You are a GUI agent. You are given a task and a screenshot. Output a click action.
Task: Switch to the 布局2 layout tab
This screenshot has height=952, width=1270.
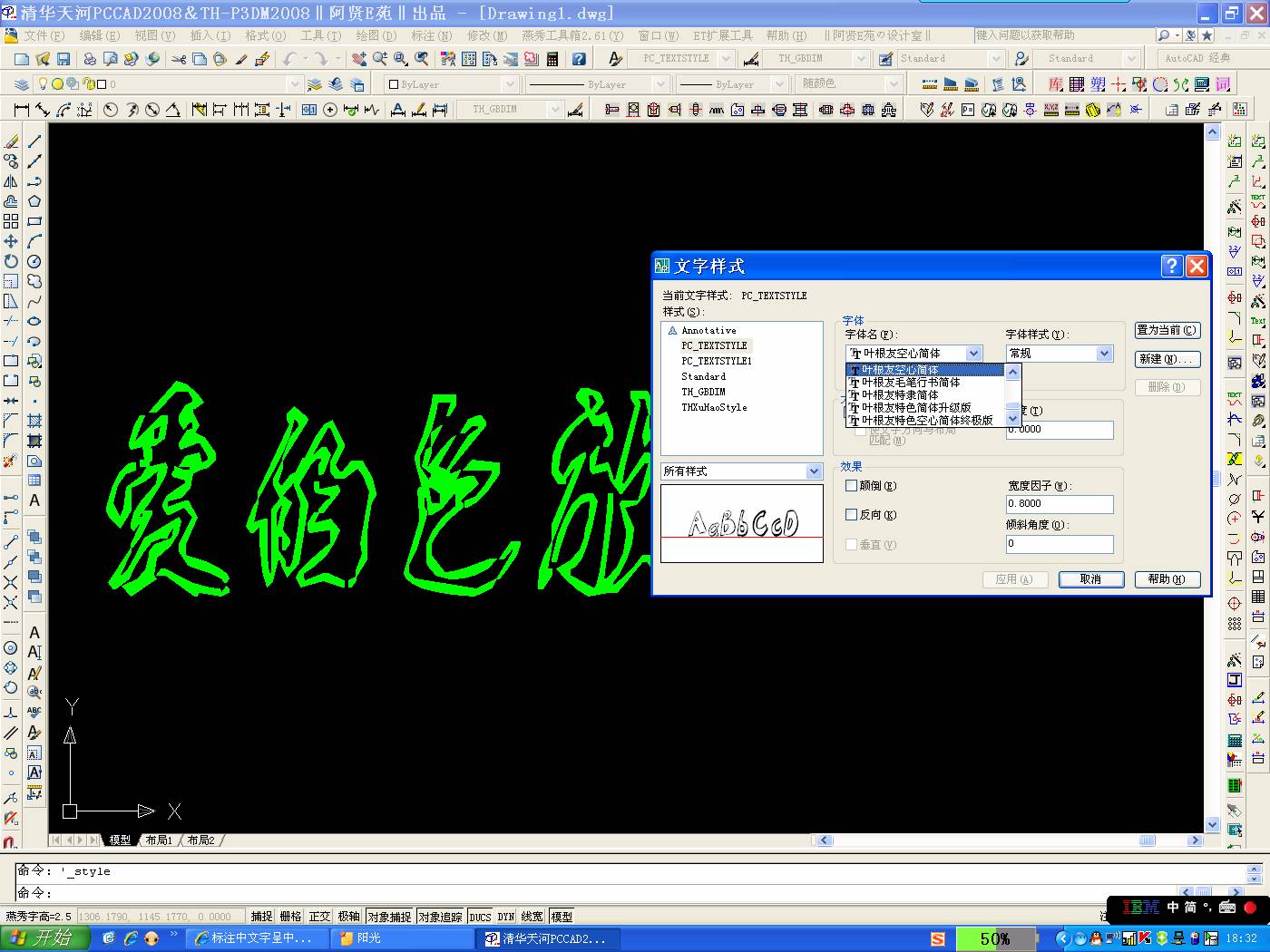(x=200, y=840)
